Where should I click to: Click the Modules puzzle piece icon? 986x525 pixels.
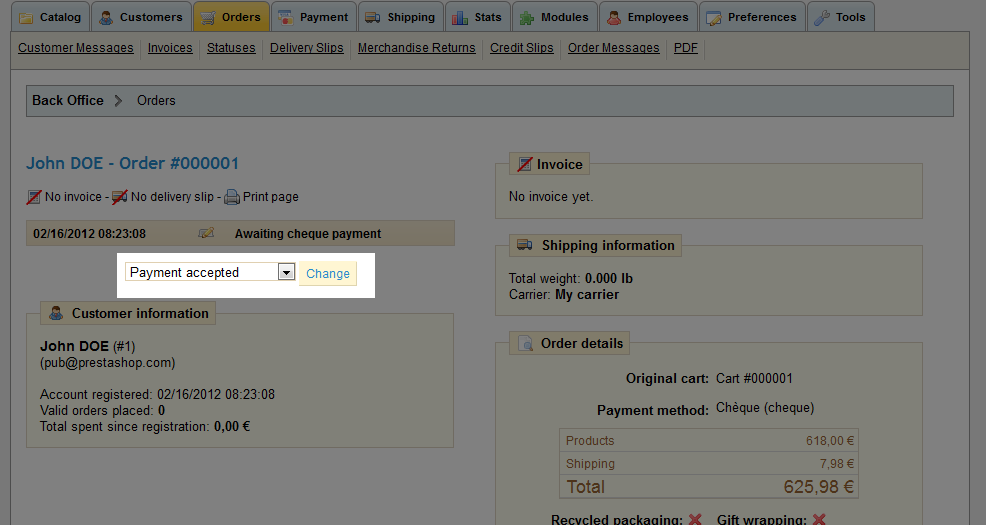click(527, 18)
